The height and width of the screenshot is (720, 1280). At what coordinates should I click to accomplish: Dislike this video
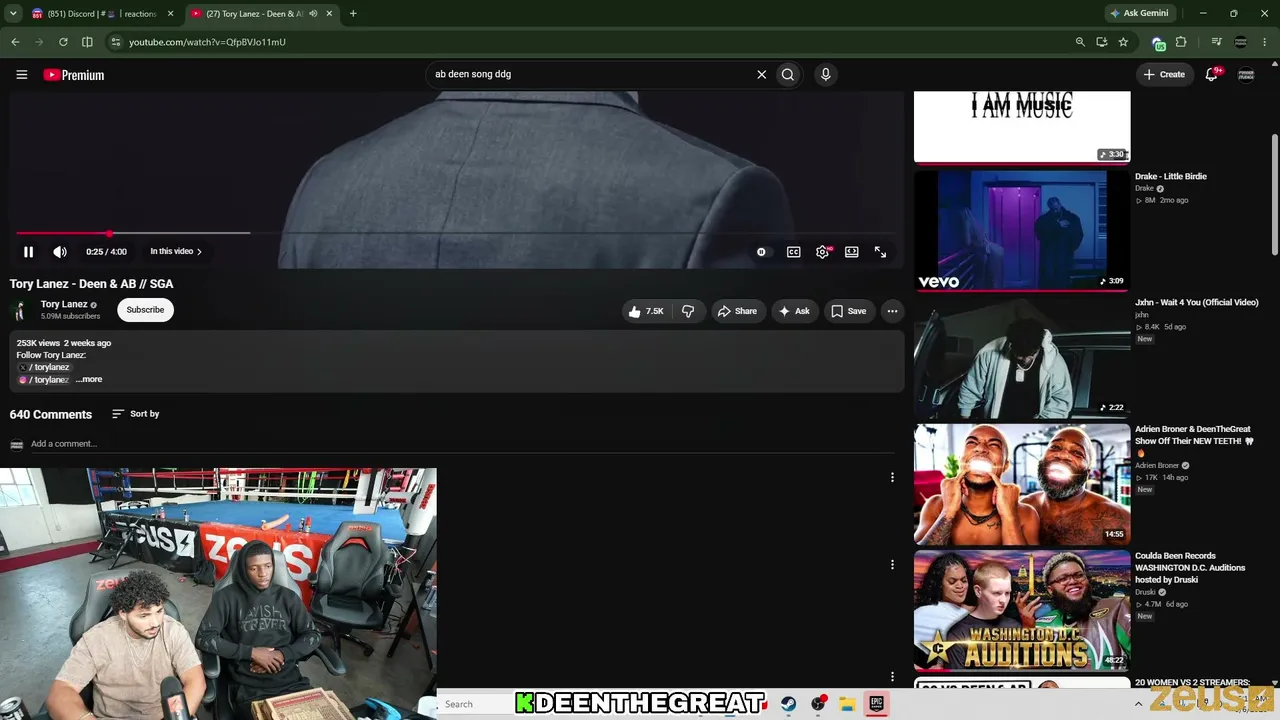(688, 311)
